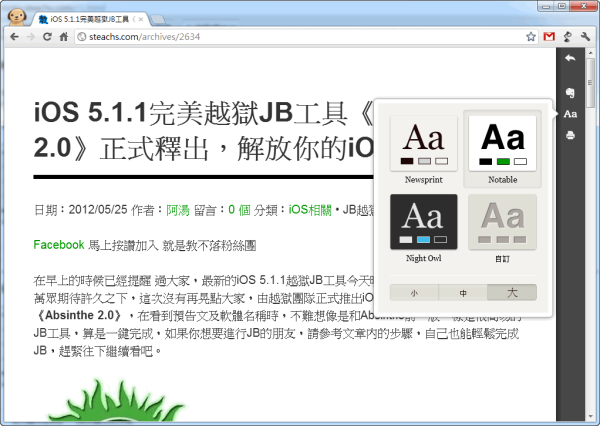Screen dimensions: 600x426
Task: Choose the Newsprint theme
Action: point(424,150)
